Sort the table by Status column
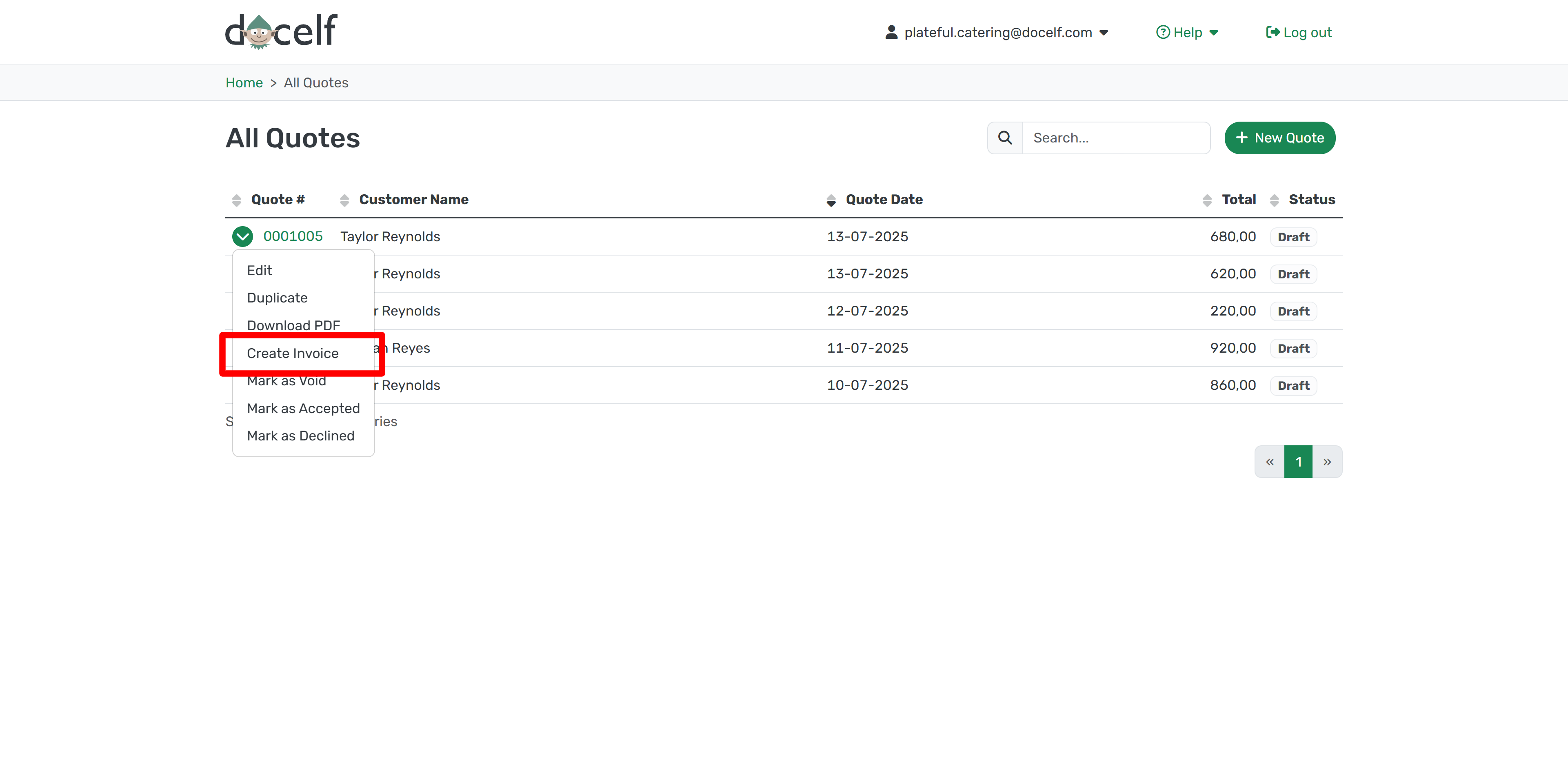The width and height of the screenshot is (1568, 758). pyautogui.click(x=1303, y=200)
